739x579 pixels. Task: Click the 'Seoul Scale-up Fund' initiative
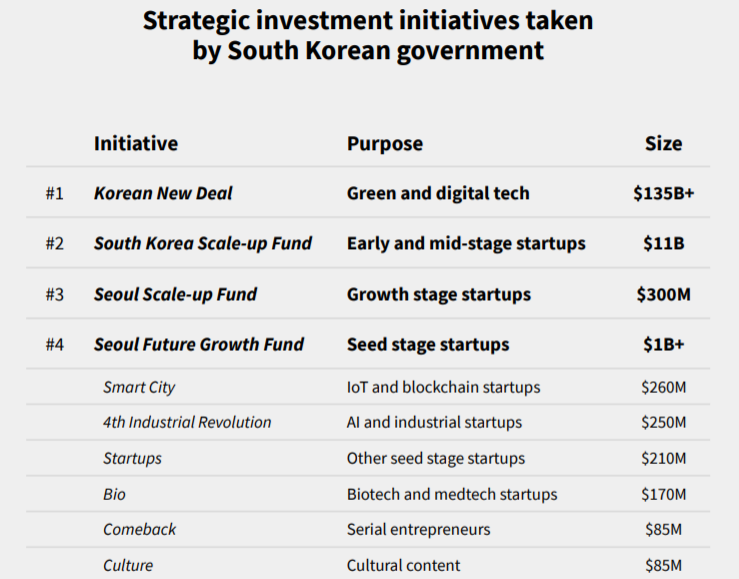tap(175, 294)
